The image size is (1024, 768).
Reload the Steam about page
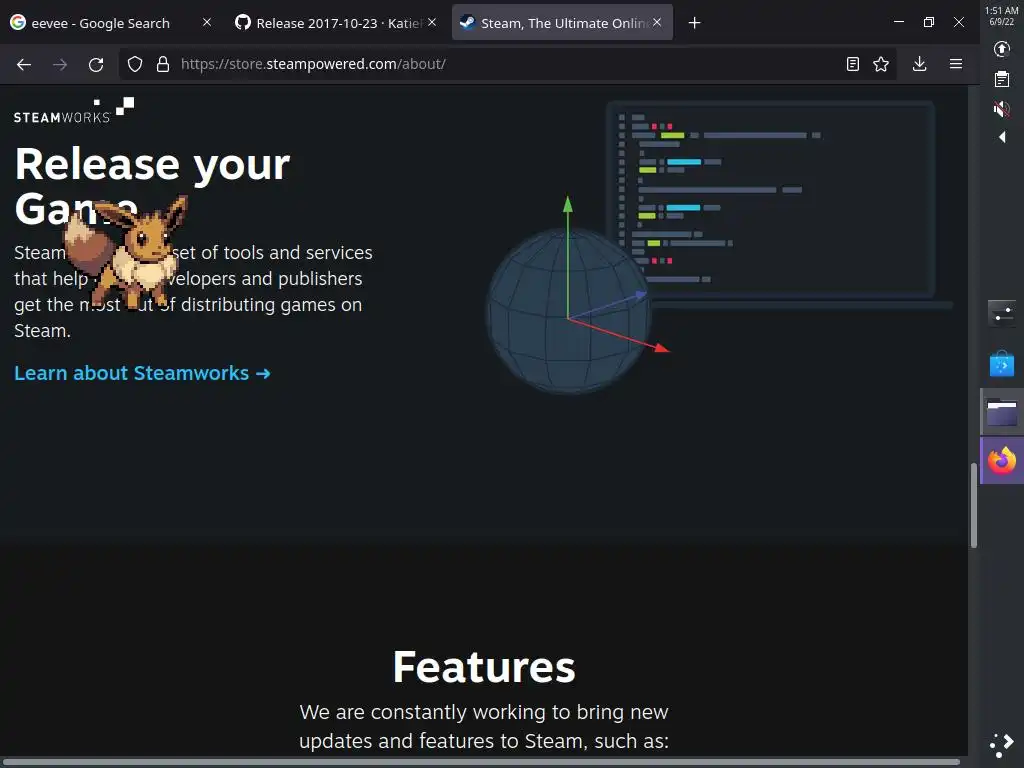96,64
